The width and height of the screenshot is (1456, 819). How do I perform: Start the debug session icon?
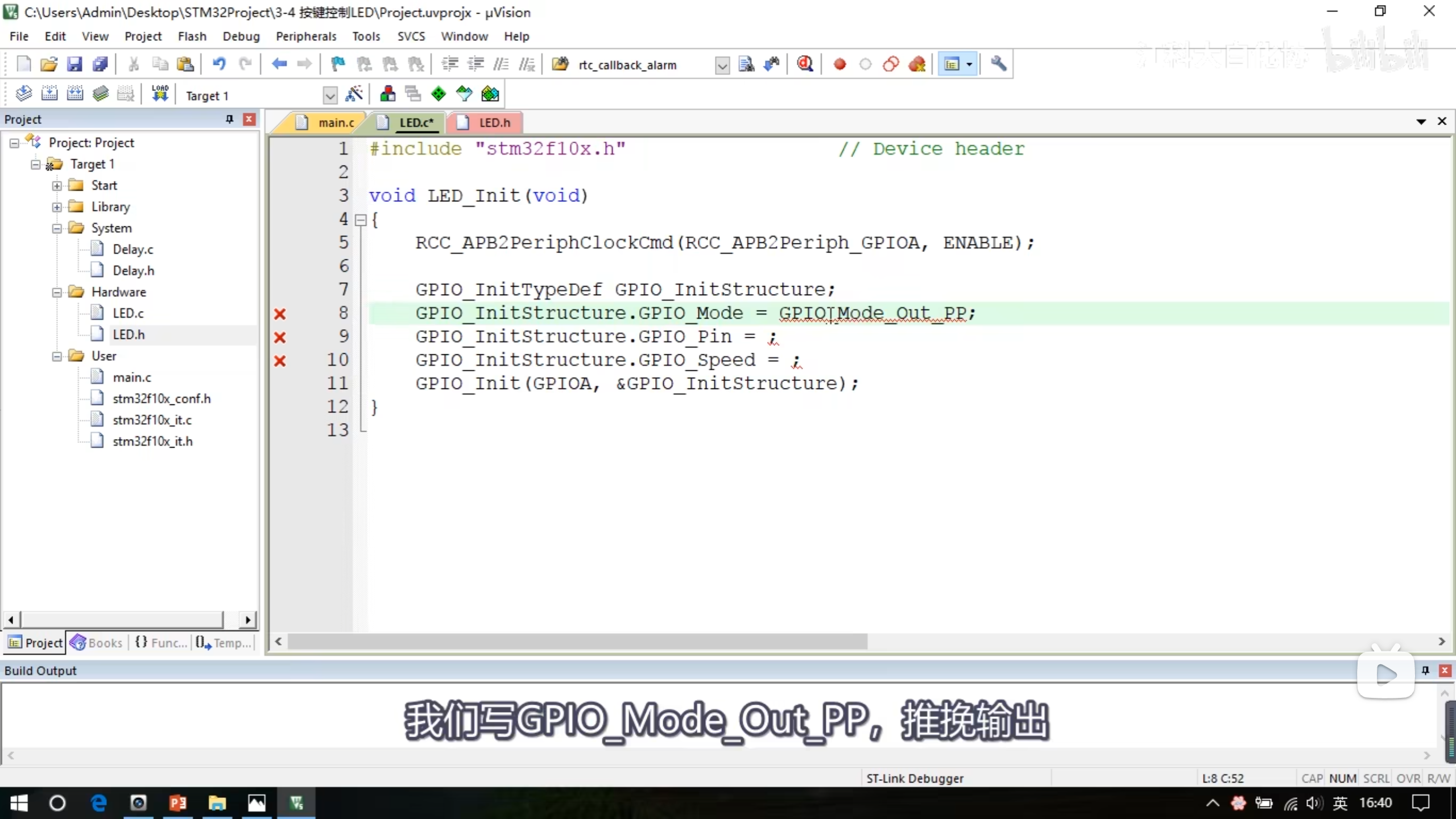coord(805,64)
